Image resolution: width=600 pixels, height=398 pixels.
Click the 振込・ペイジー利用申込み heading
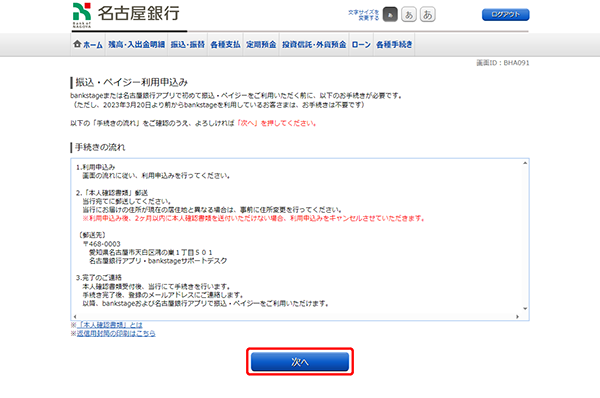coord(132,82)
